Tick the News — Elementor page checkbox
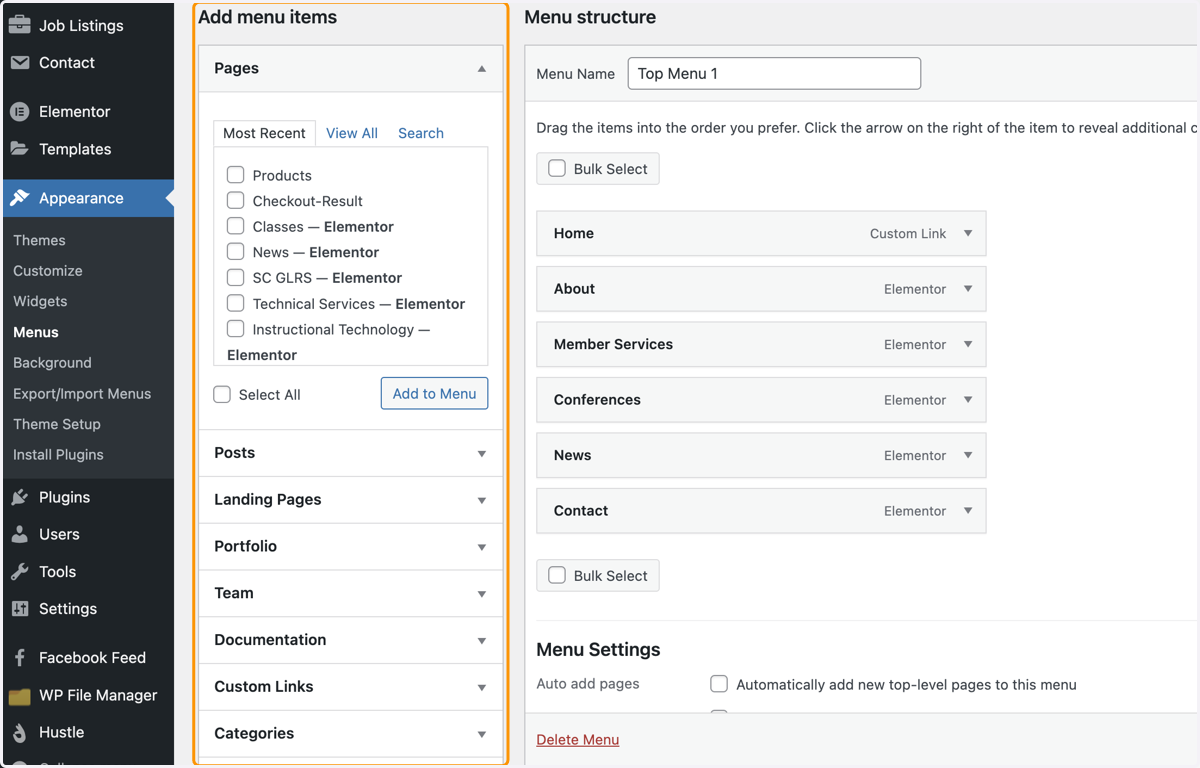Image resolution: width=1200 pixels, height=768 pixels. pyautogui.click(x=236, y=252)
